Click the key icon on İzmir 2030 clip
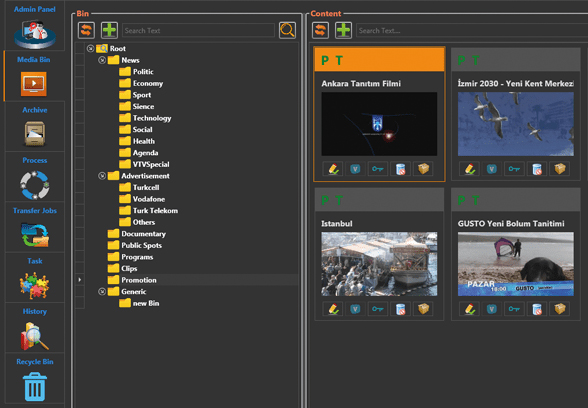Viewport: 588px width, 408px height. pyautogui.click(x=514, y=169)
